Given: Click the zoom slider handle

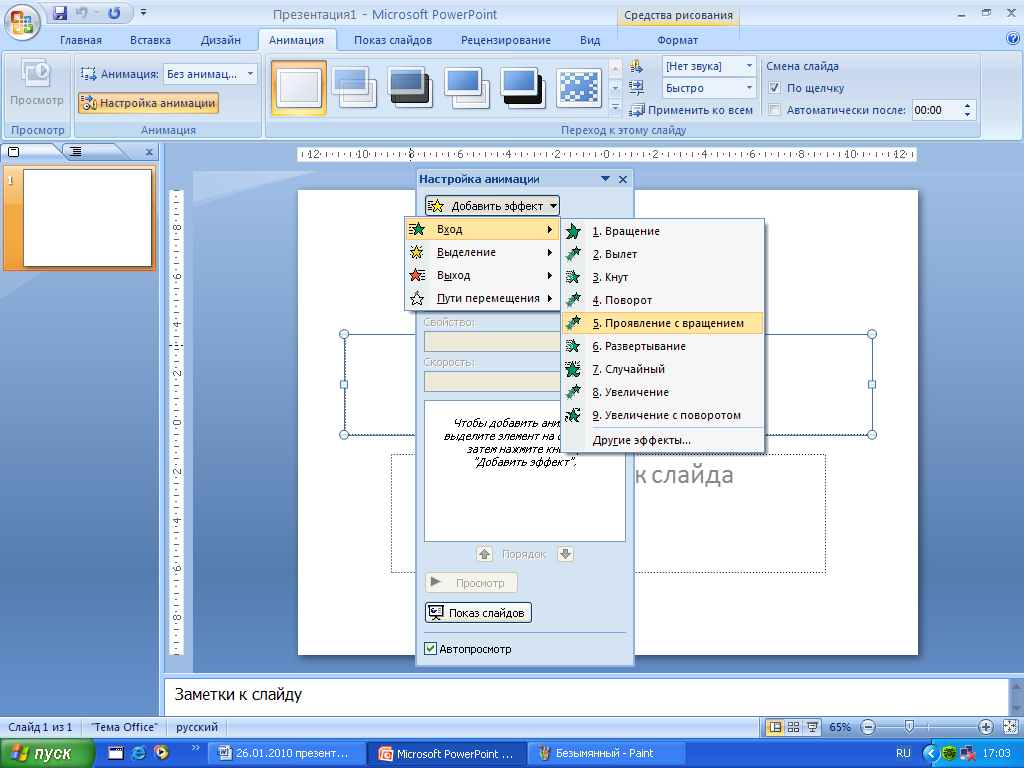Looking at the screenshot, I should tap(909, 726).
